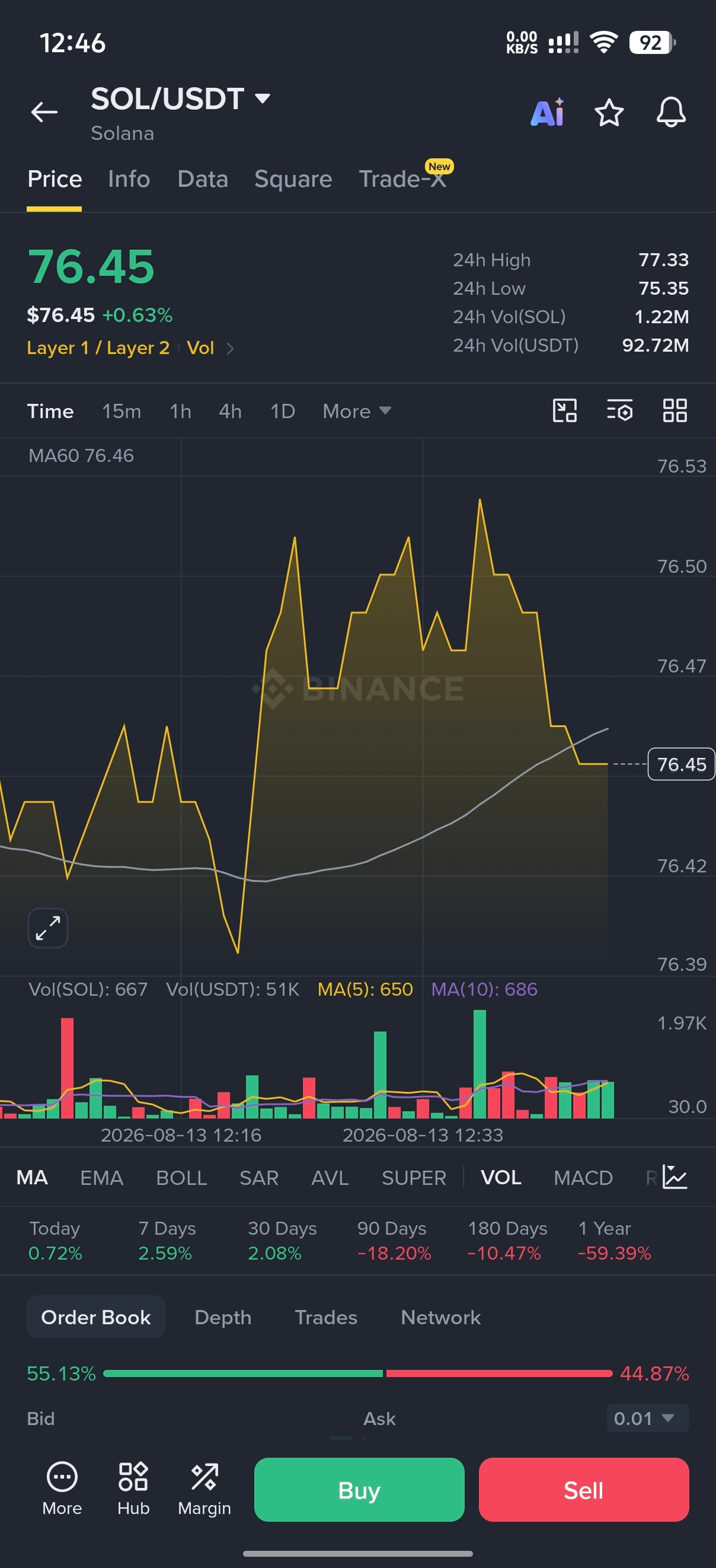Go back with the arrow icon
Screen dimensions: 716x1568
click(x=44, y=112)
